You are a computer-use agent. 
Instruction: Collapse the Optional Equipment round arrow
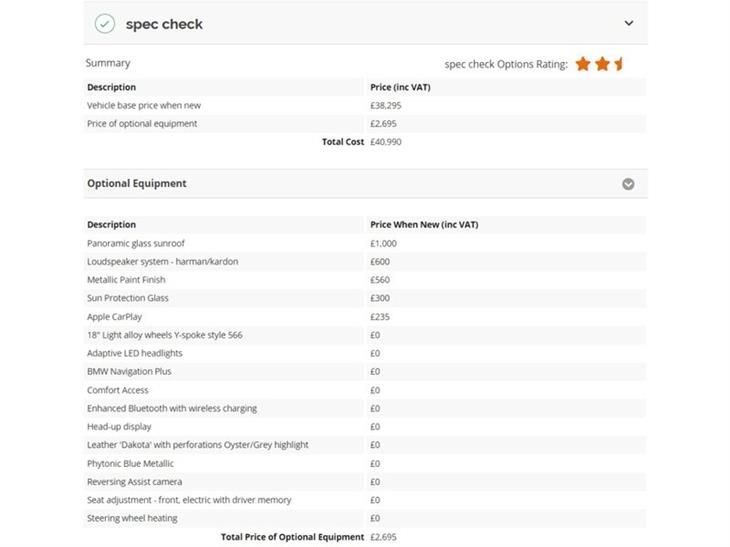(x=628, y=184)
